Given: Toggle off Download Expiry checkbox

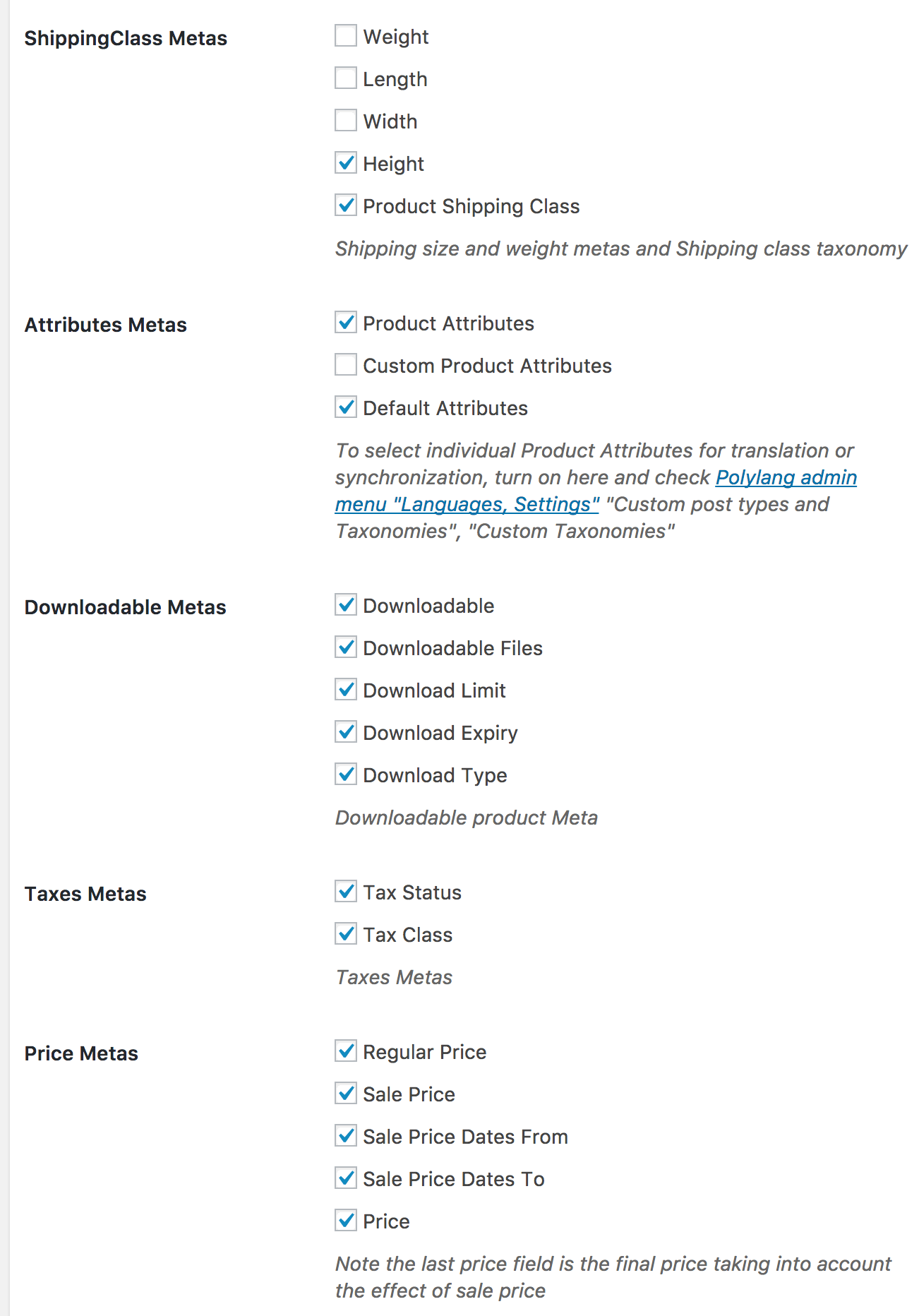Looking at the screenshot, I should 346,732.
